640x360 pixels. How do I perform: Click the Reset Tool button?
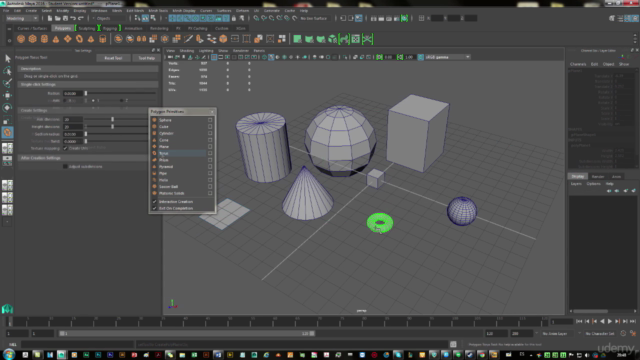tap(113, 58)
